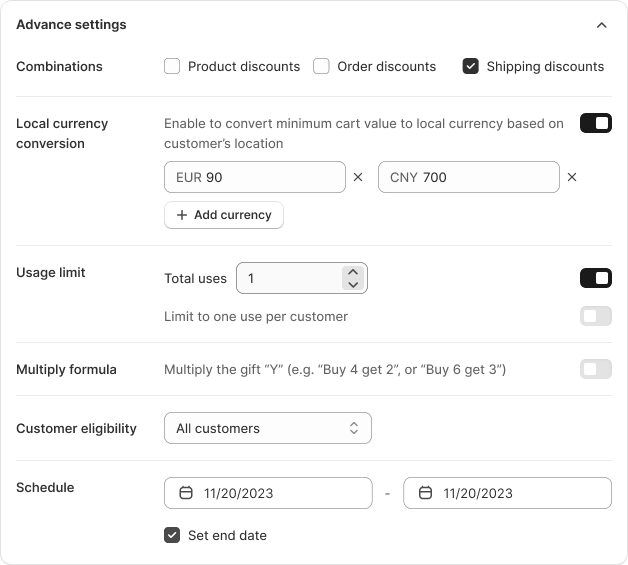Increase Total uses with up arrow
628x565 pixels.
[x=352, y=272]
